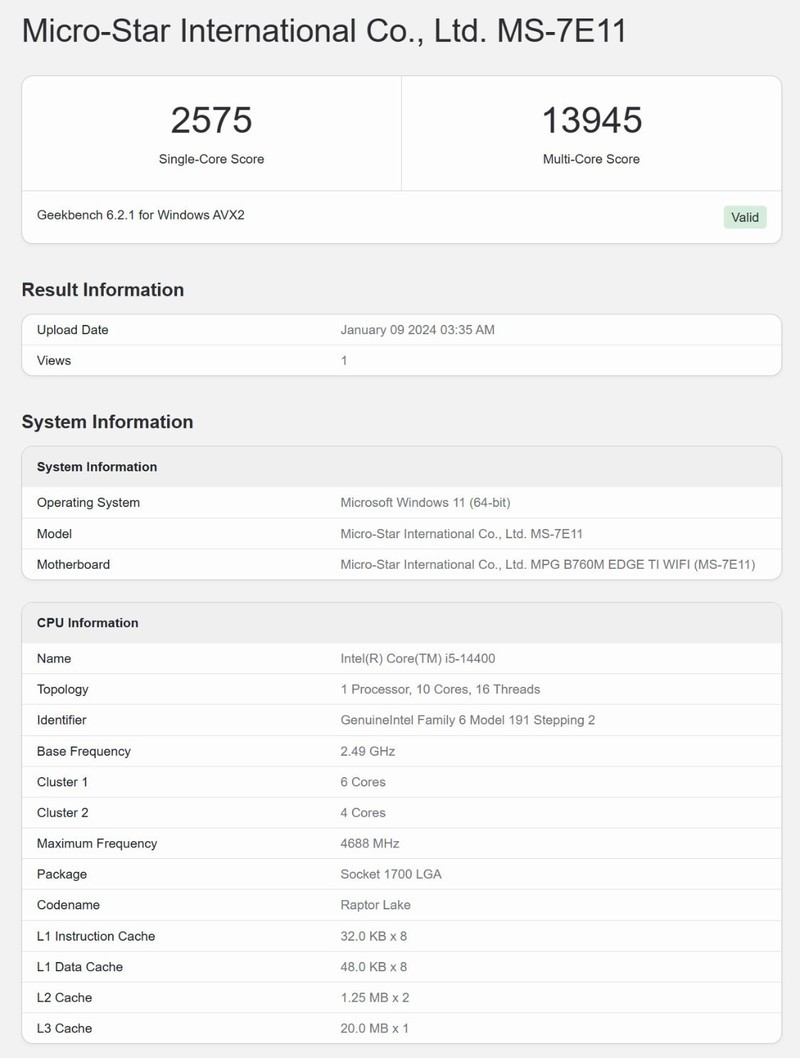Image resolution: width=800 pixels, height=1058 pixels.
Task: Click the page title MS-7E11 heading
Action: pos(324,31)
